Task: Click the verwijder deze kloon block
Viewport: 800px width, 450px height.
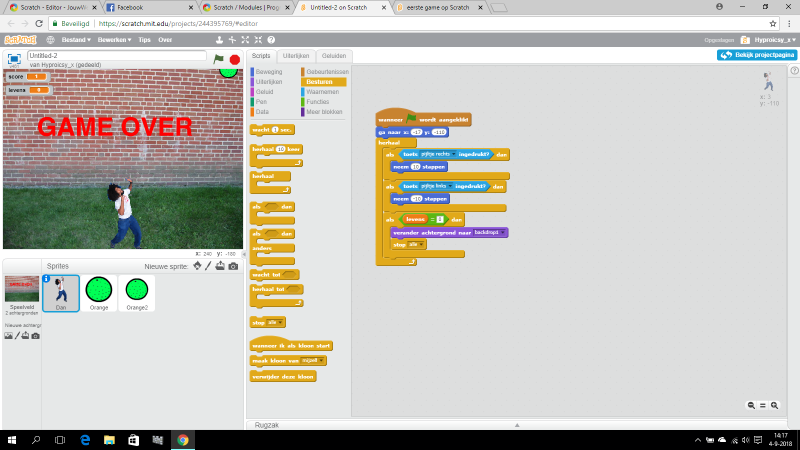Action: pyautogui.click(x=283, y=377)
